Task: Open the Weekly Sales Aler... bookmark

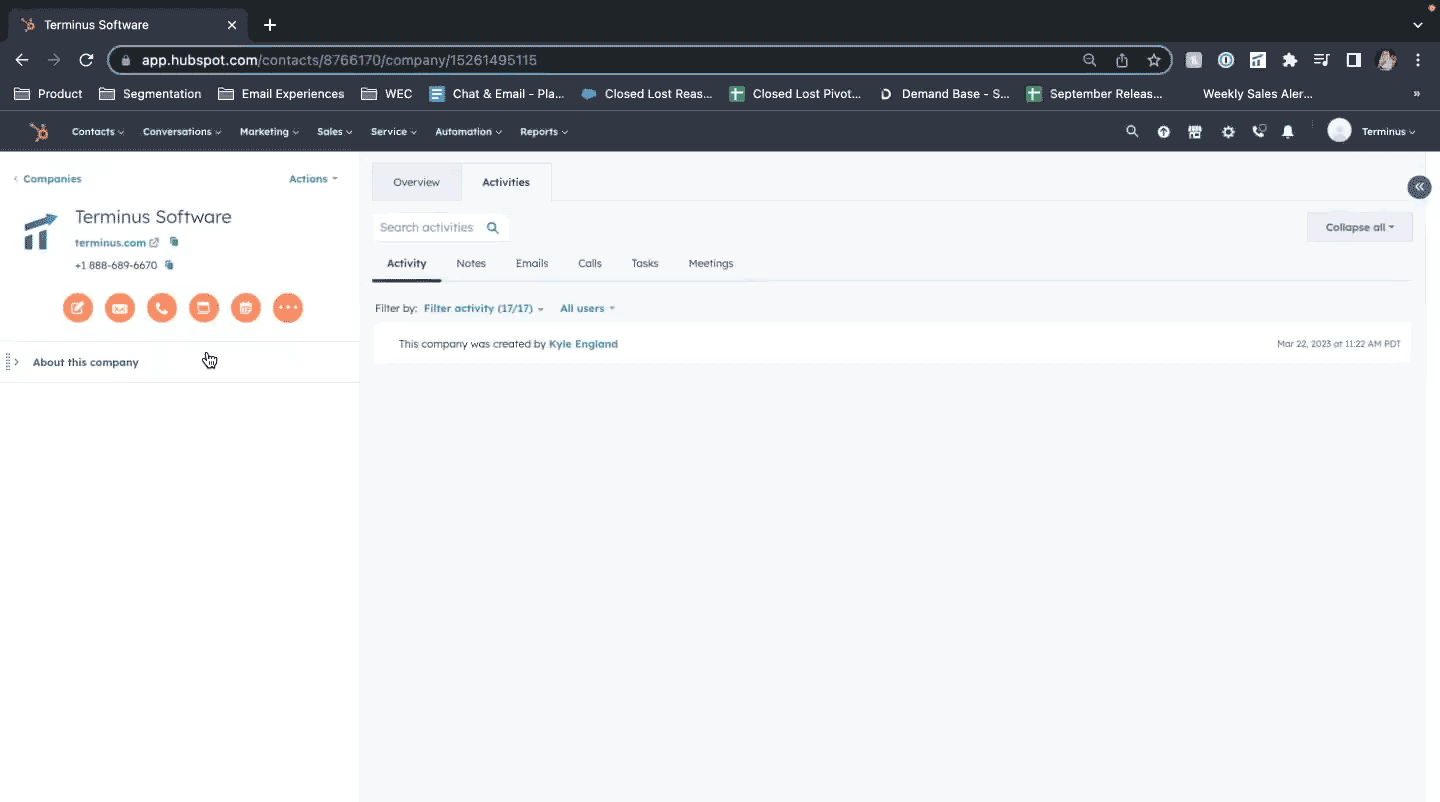Action: pos(1257,94)
